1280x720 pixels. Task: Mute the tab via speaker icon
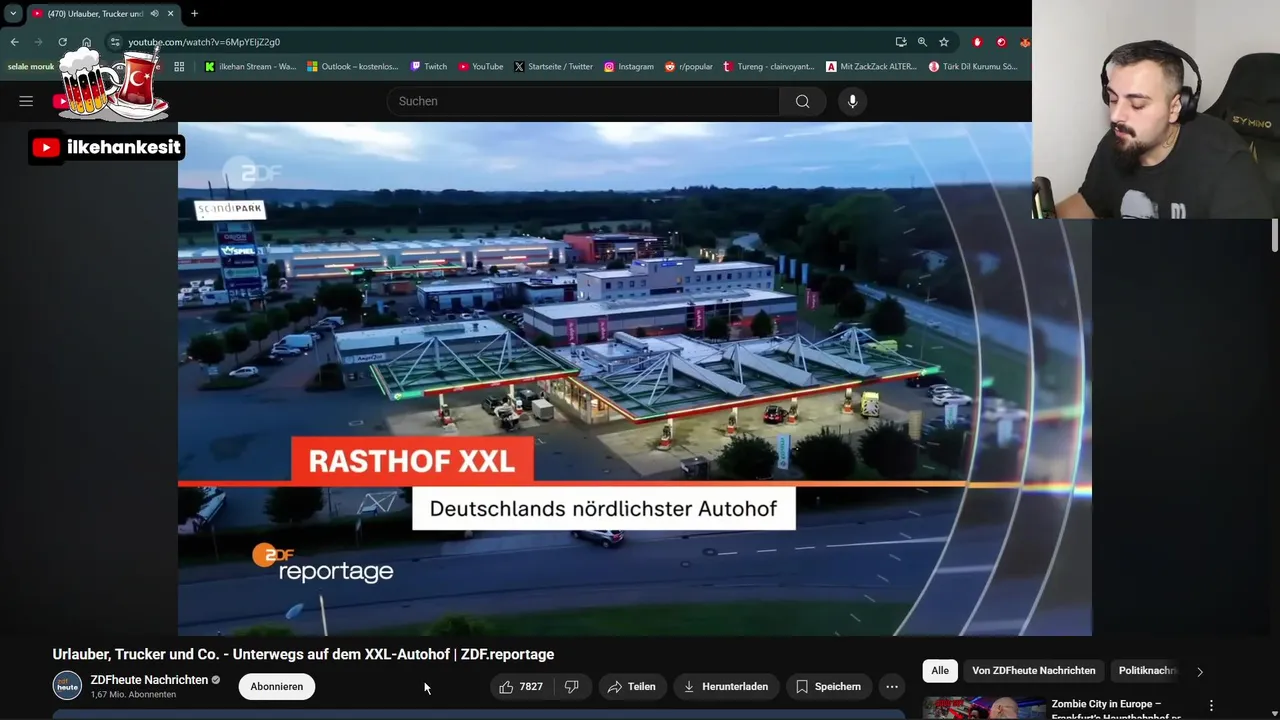point(154,14)
